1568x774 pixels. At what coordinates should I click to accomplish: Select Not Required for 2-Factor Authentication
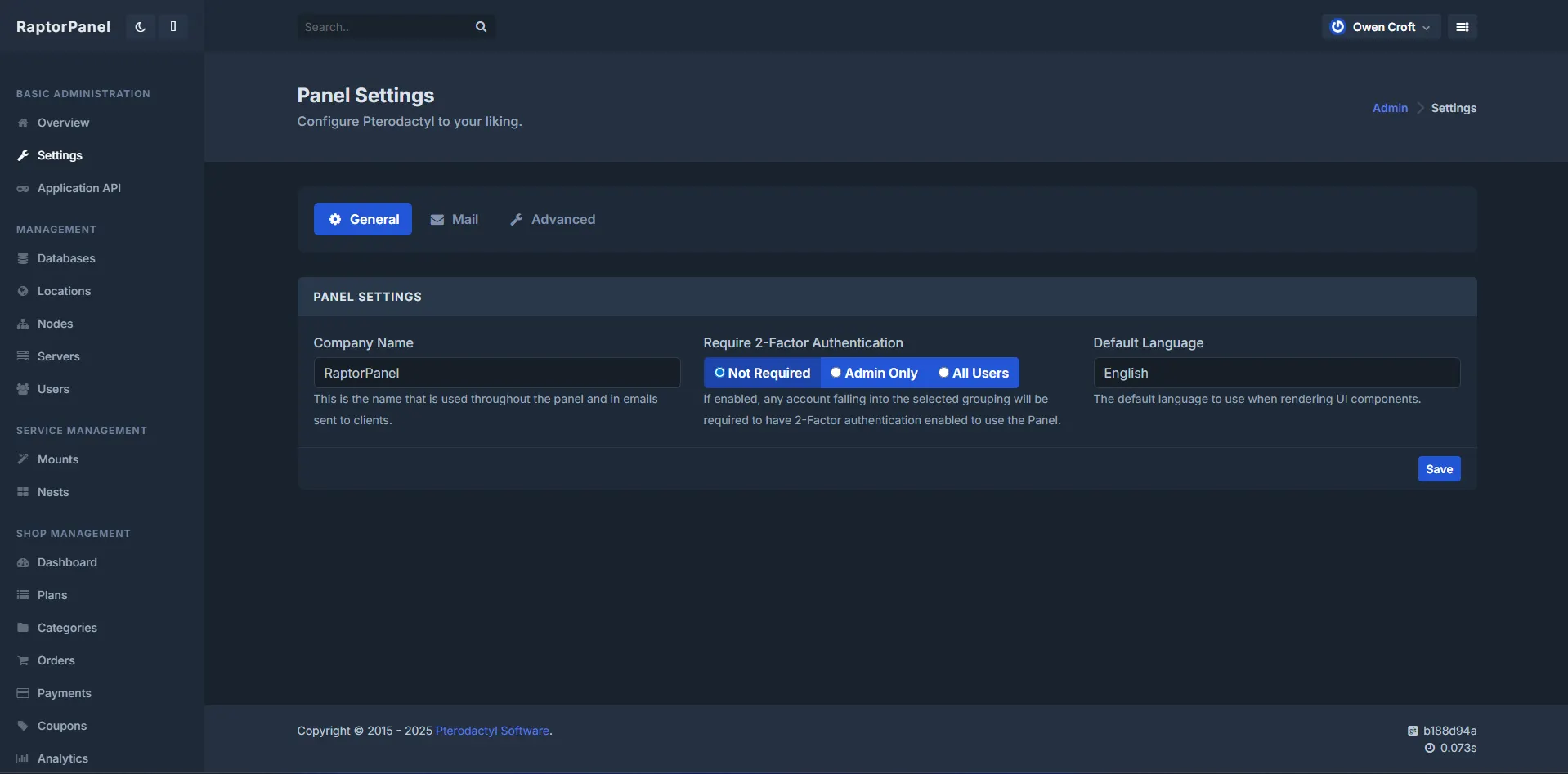762,373
